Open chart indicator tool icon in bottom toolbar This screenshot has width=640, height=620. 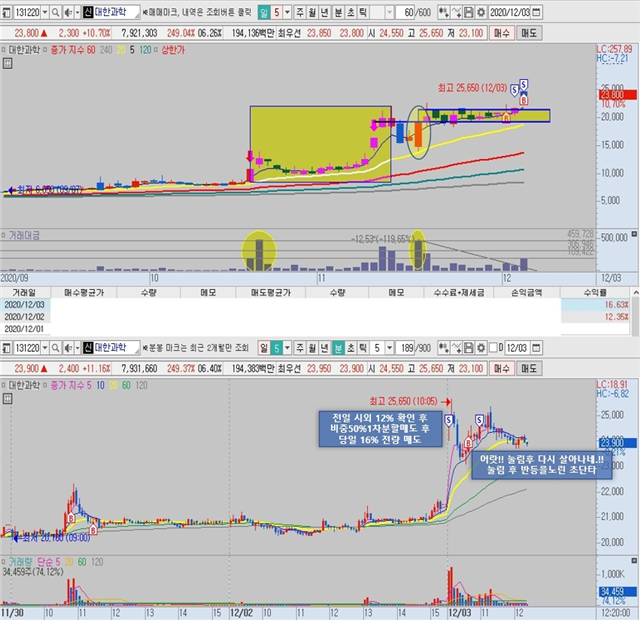tap(444, 348)
